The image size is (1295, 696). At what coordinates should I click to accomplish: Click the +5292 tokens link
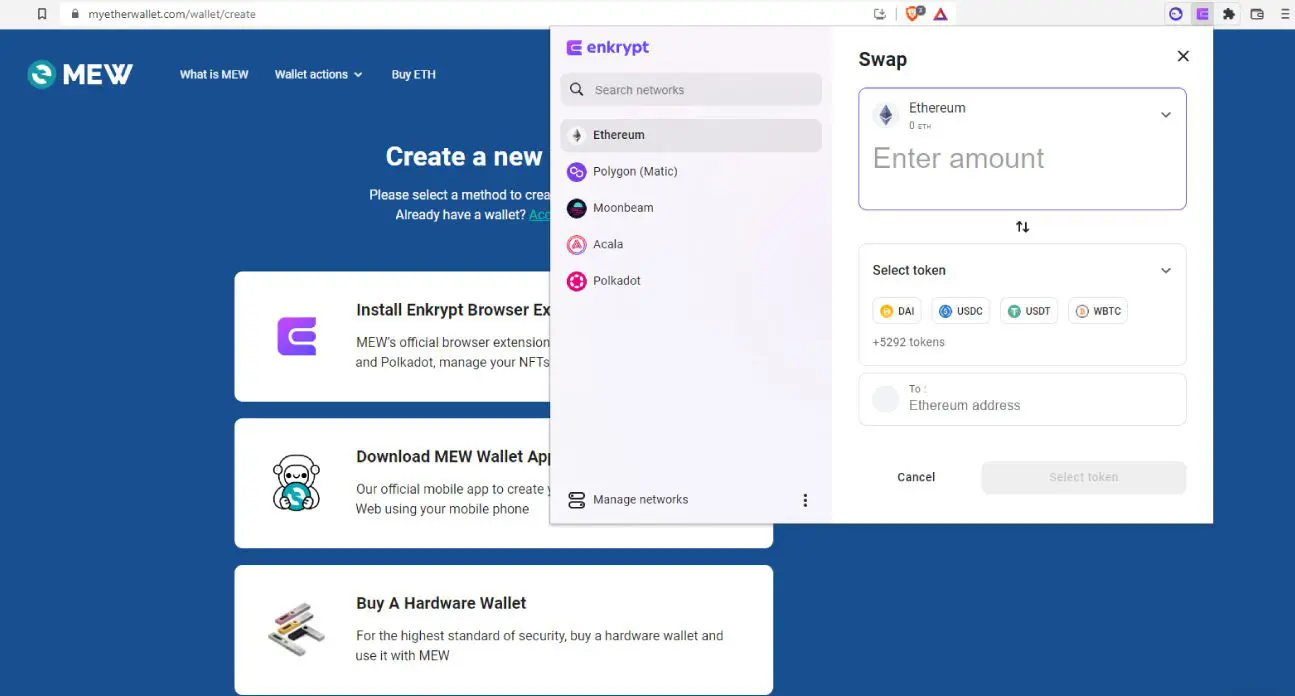pyautogui.click(x=908, y=342)
